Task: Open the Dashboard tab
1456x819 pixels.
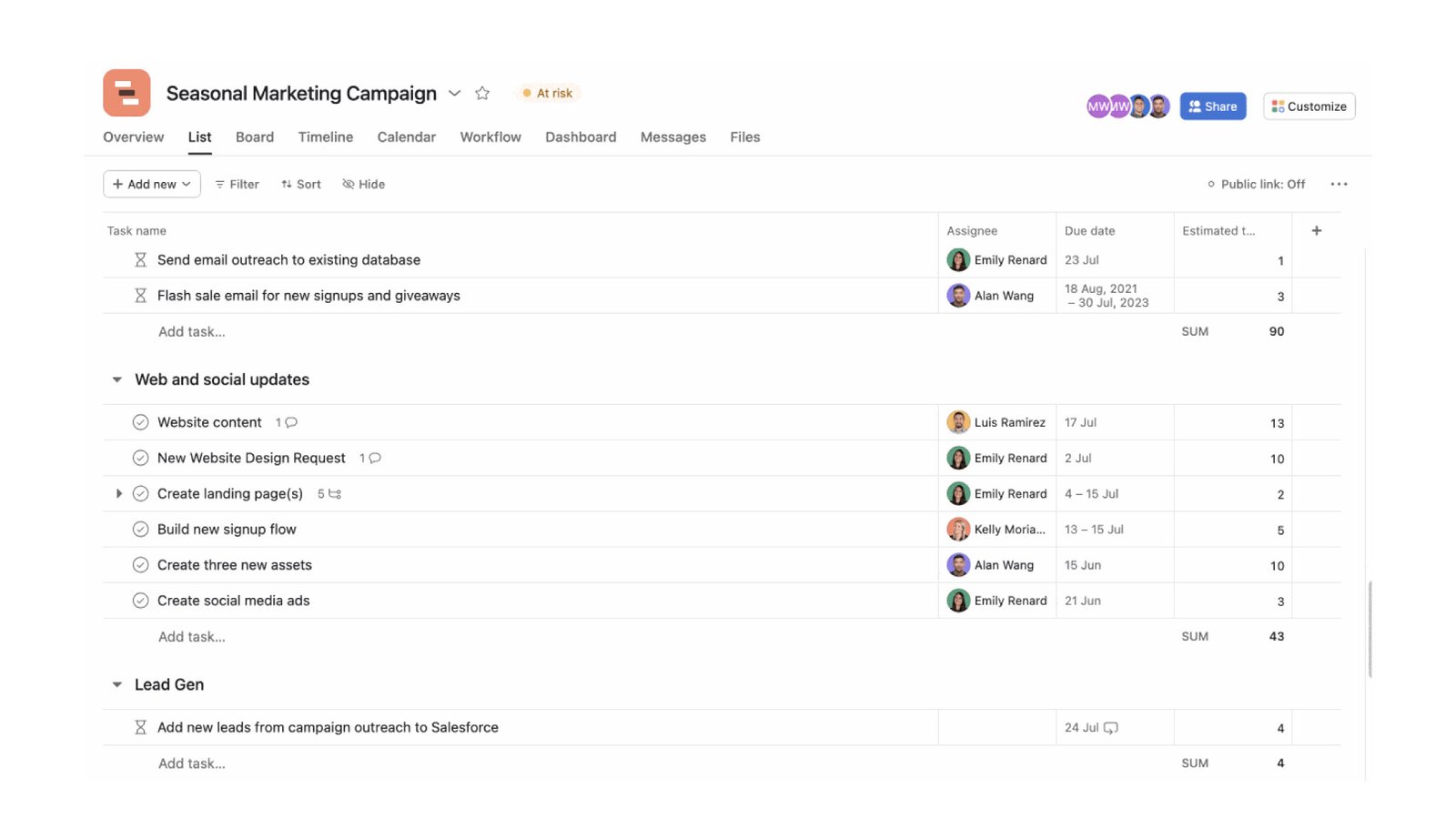Action: pos(581,136)
